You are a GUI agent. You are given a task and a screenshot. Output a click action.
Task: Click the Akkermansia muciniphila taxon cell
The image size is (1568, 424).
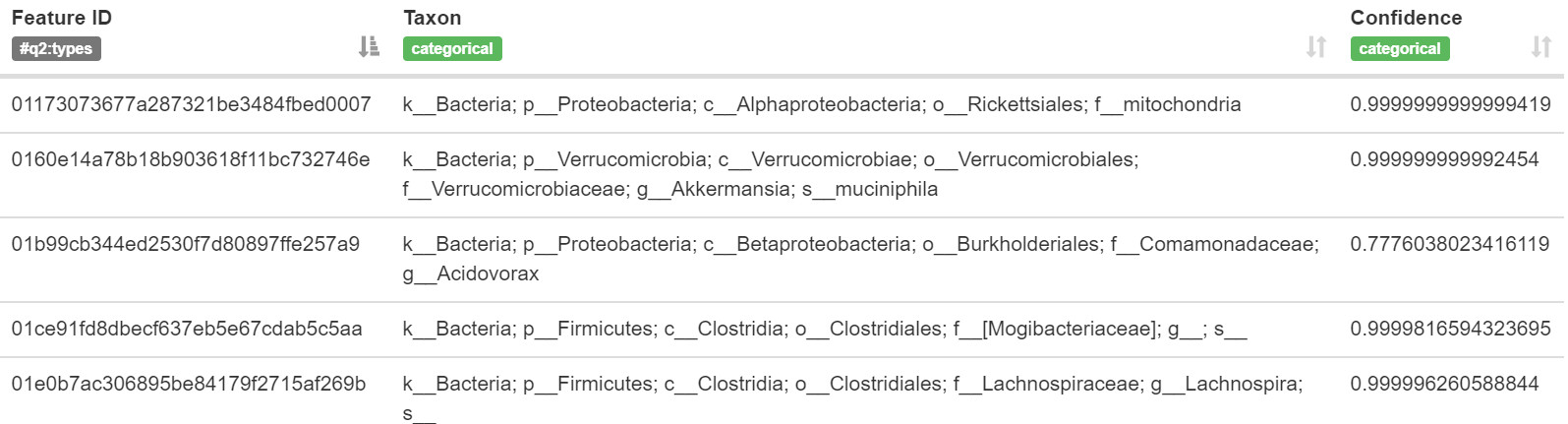(771, 174)
